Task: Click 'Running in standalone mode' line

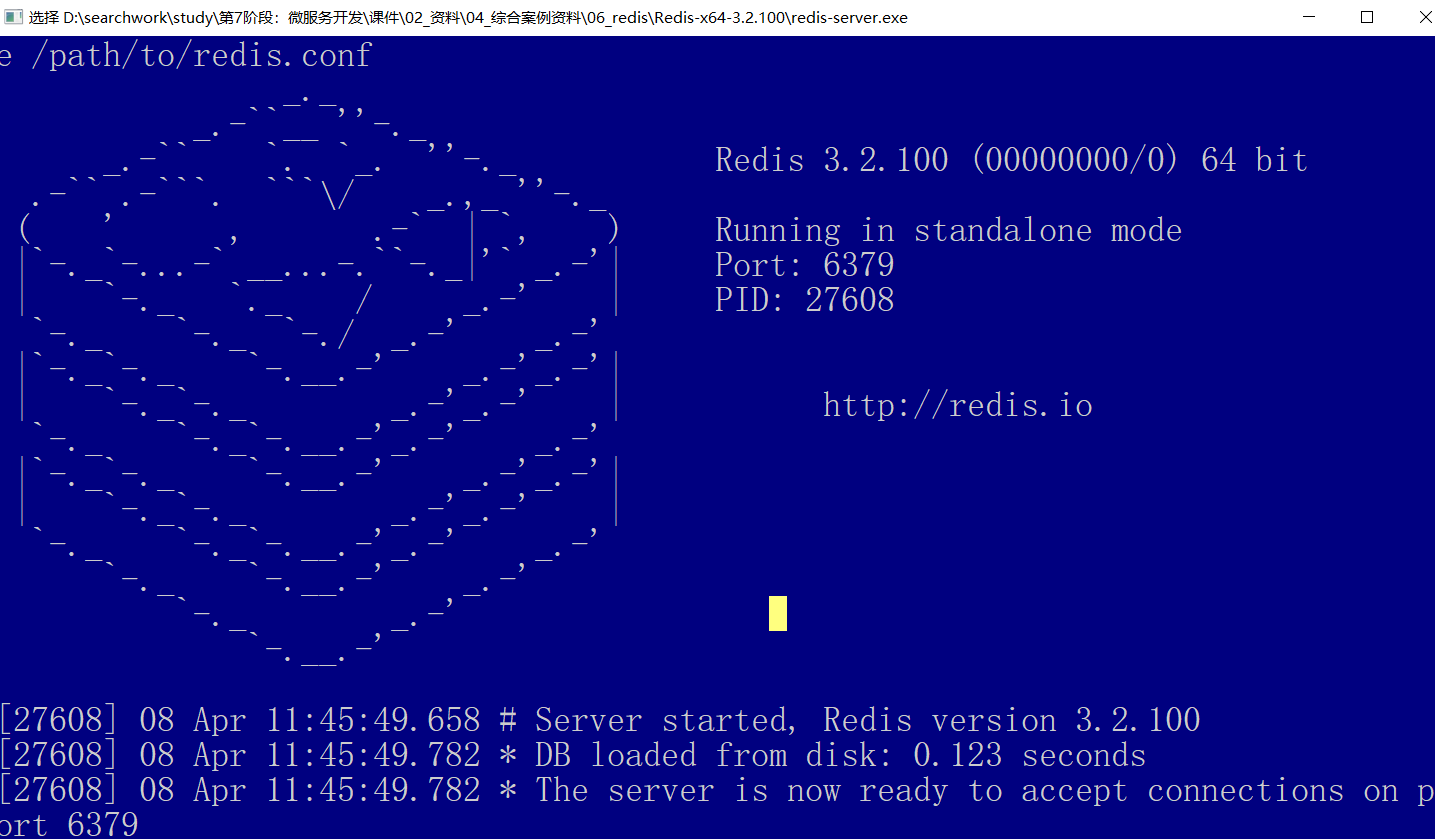Action: tap(948, 231)
